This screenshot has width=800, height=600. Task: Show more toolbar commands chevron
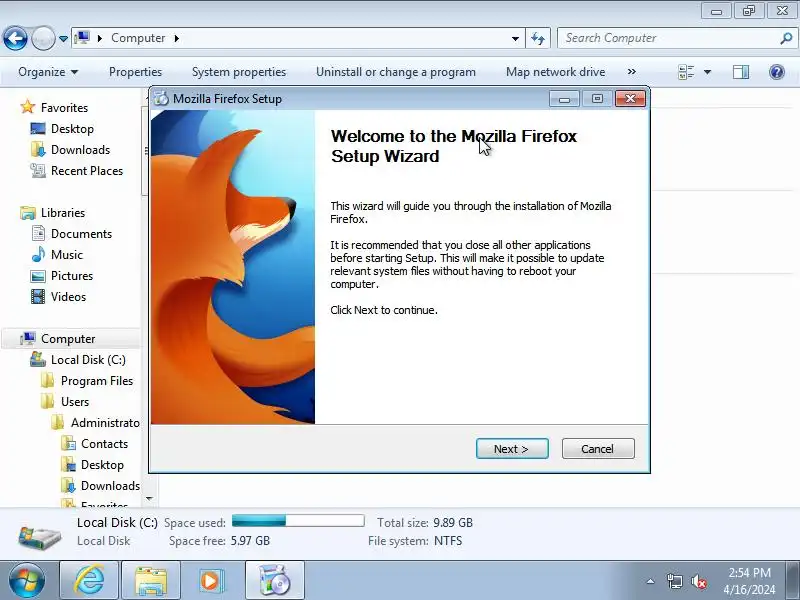coord(632,72)
